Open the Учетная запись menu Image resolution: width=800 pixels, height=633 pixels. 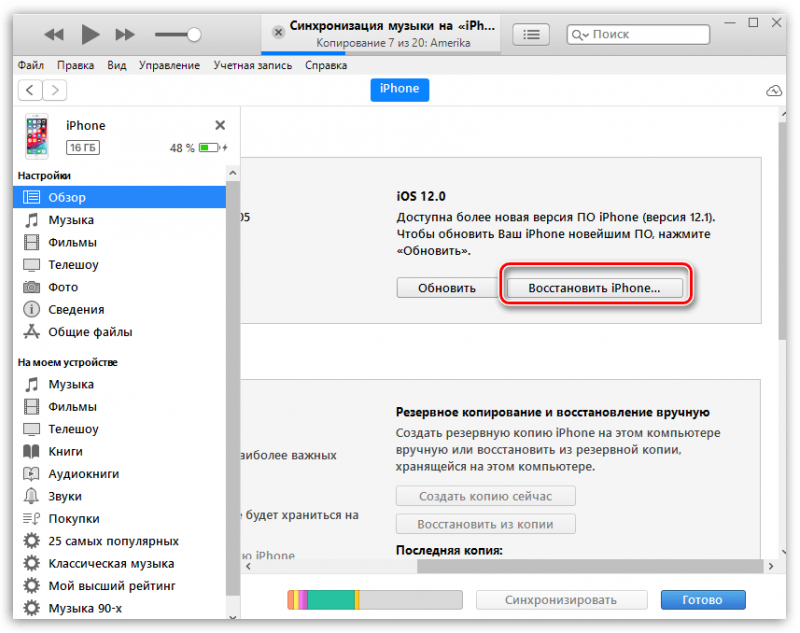coord(253,65)
